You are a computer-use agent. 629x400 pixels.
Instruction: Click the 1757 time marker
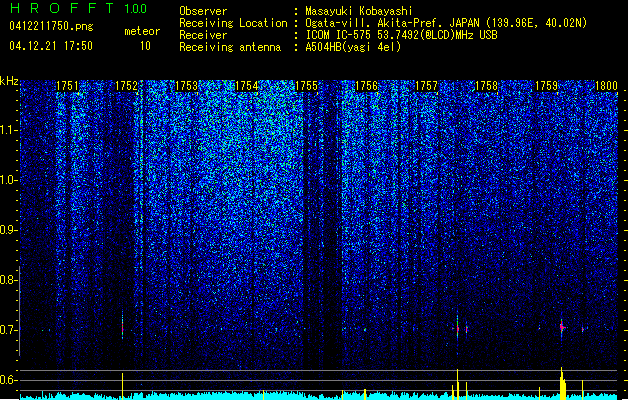(x=426, y=86)
